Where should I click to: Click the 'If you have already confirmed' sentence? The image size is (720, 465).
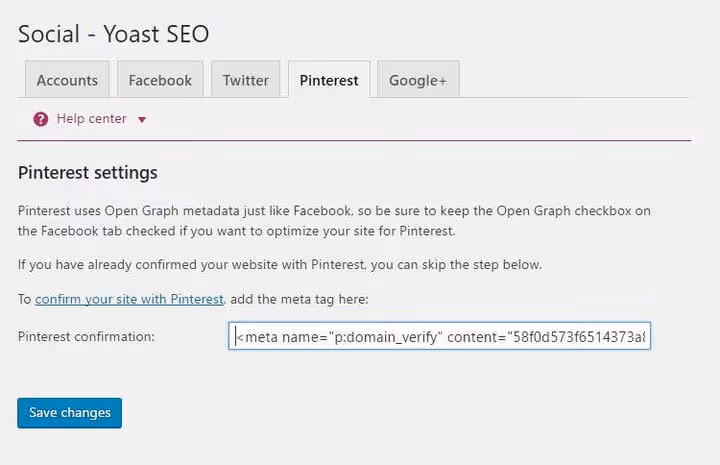pos(280,265)
